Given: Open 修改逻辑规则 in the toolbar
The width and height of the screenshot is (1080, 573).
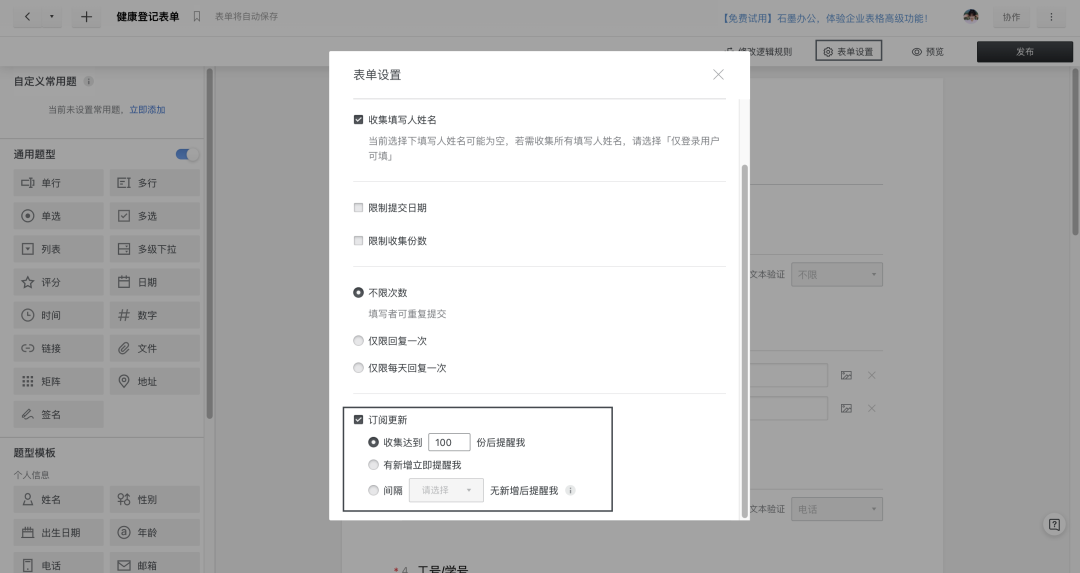Looking at the screenshot, I should point(759,52).
